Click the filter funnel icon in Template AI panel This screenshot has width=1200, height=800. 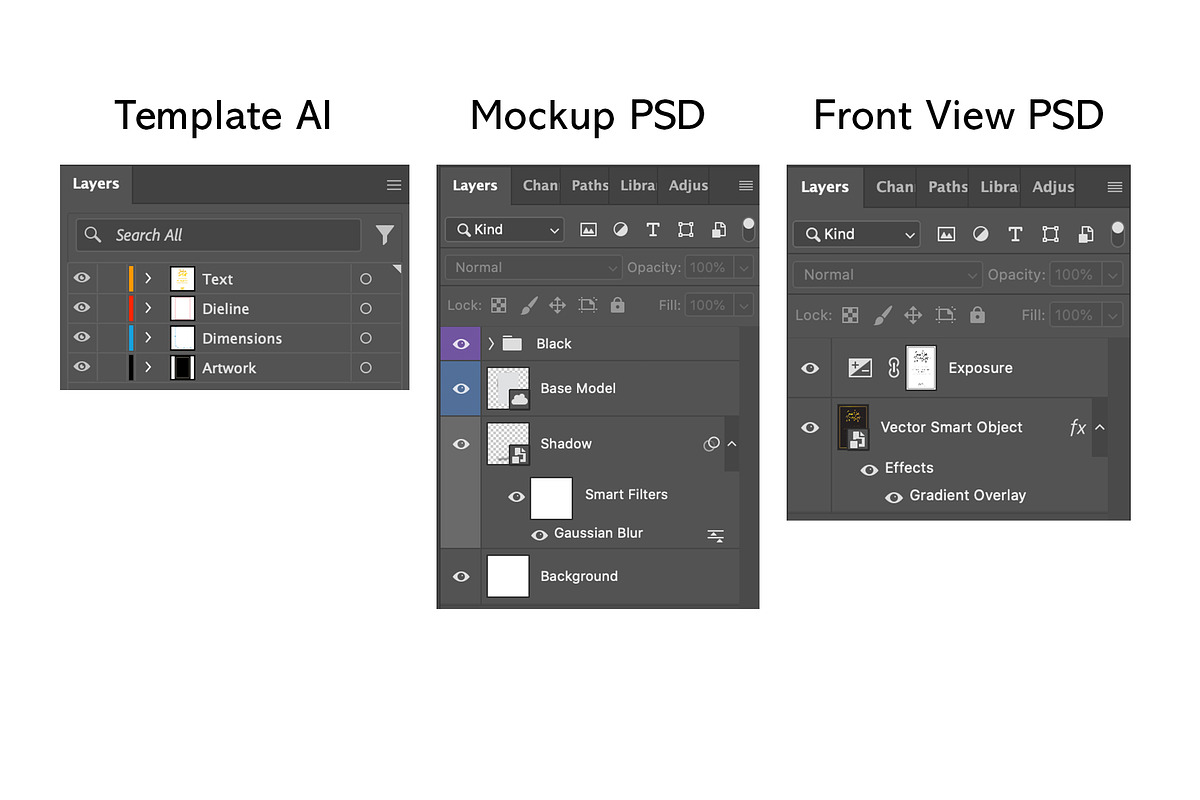385,235
